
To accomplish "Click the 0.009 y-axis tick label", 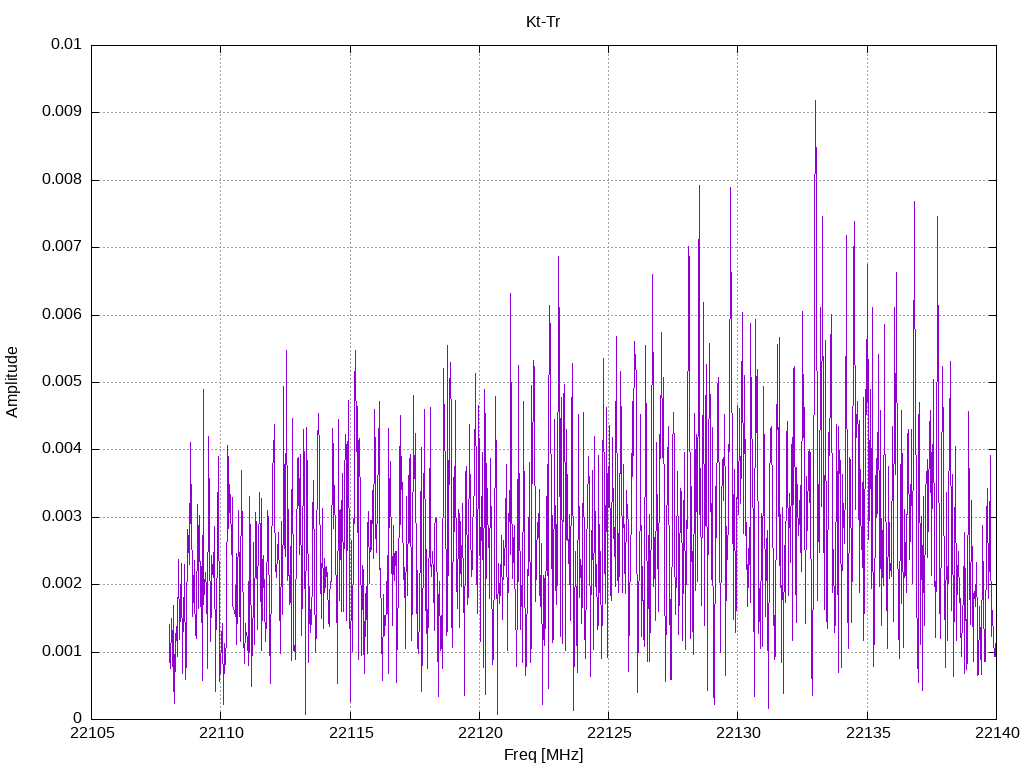I will [x=62, y=111].
